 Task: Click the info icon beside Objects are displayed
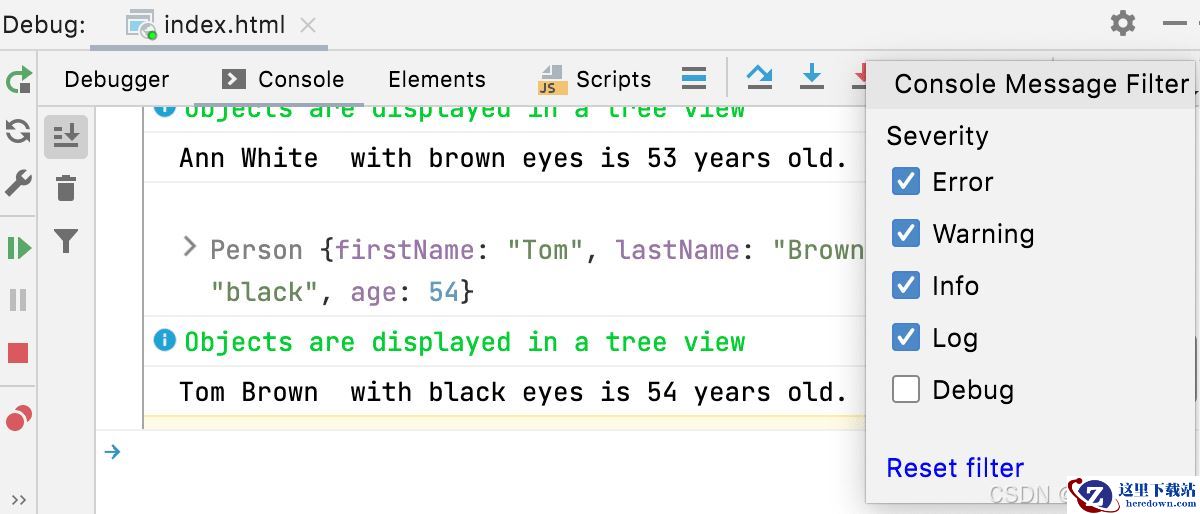pyautogui.click(x=165, y=341)
